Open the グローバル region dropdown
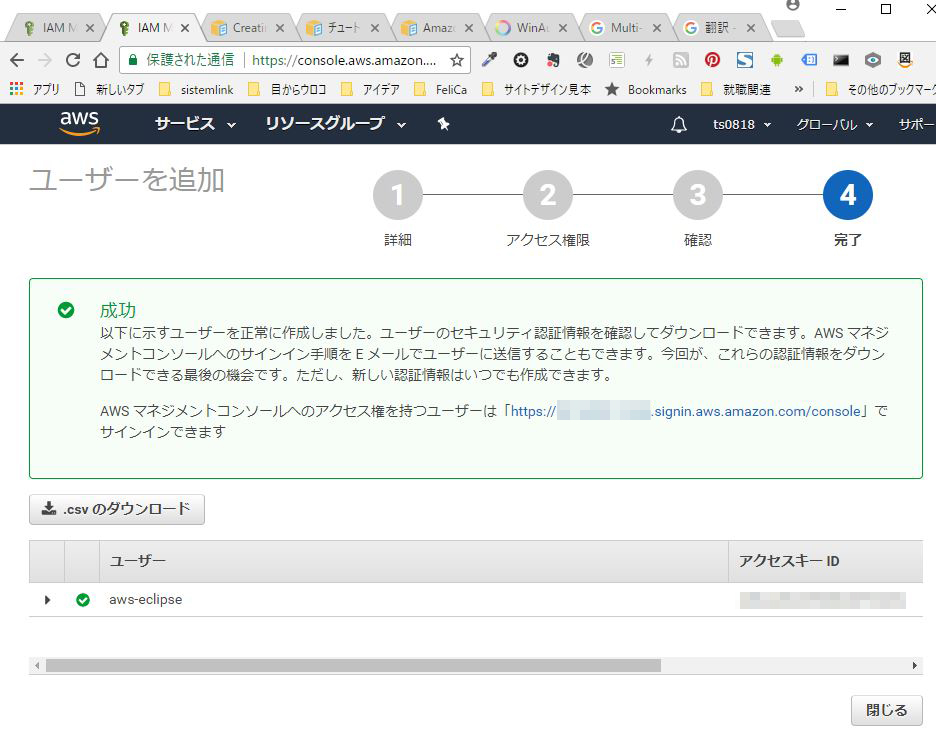 pos(835,124)
